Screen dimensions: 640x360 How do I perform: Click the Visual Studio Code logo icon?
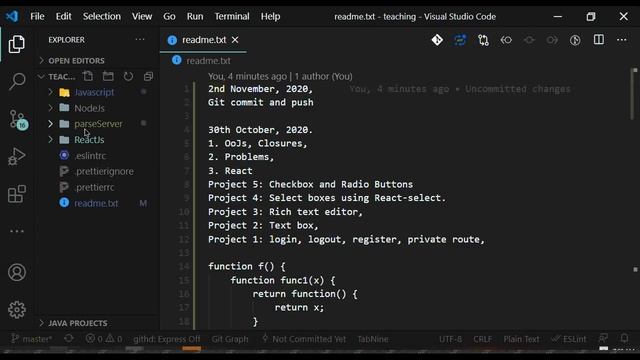pyautogui.click(x=12, y=16)
